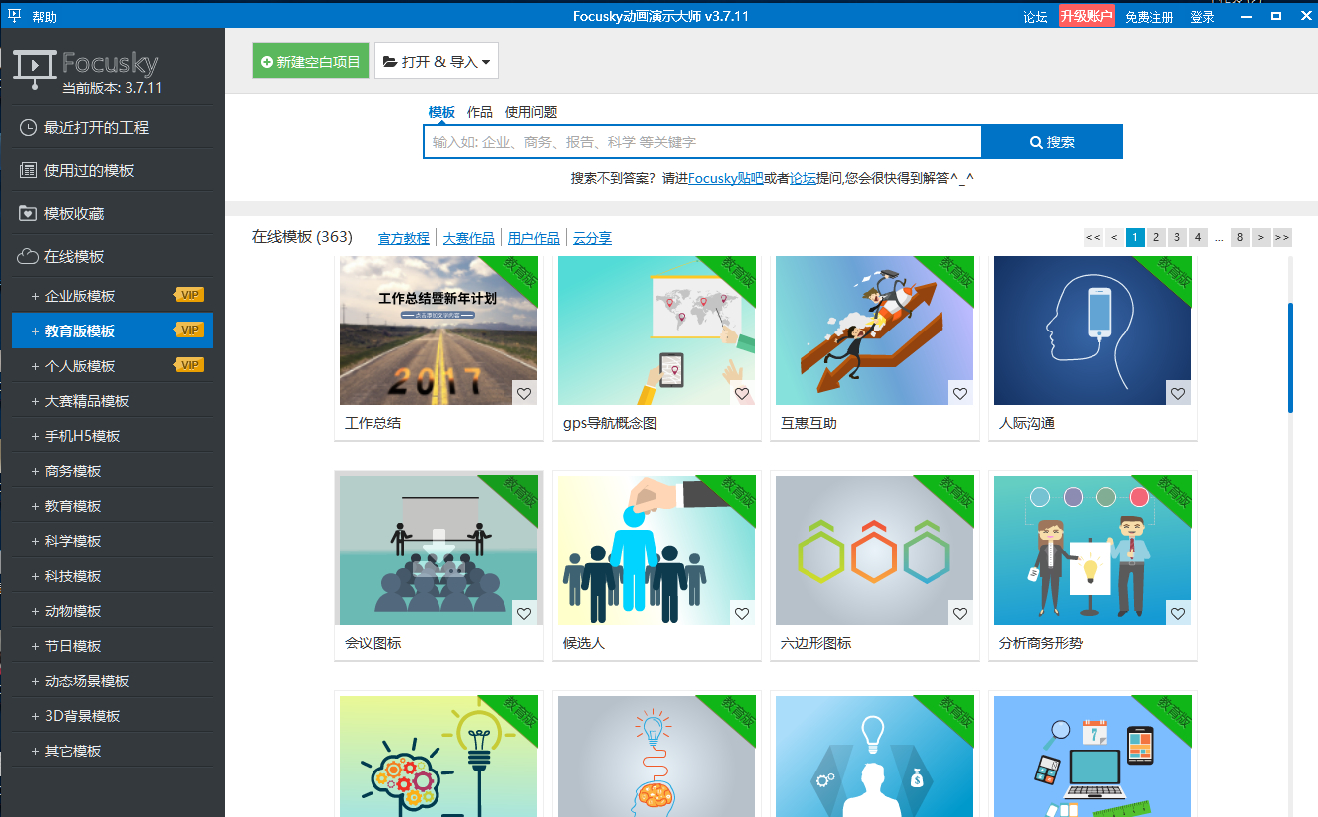Expand the 科学模板 category
Screen dimensions: 1318x817
tap(36, 541)
